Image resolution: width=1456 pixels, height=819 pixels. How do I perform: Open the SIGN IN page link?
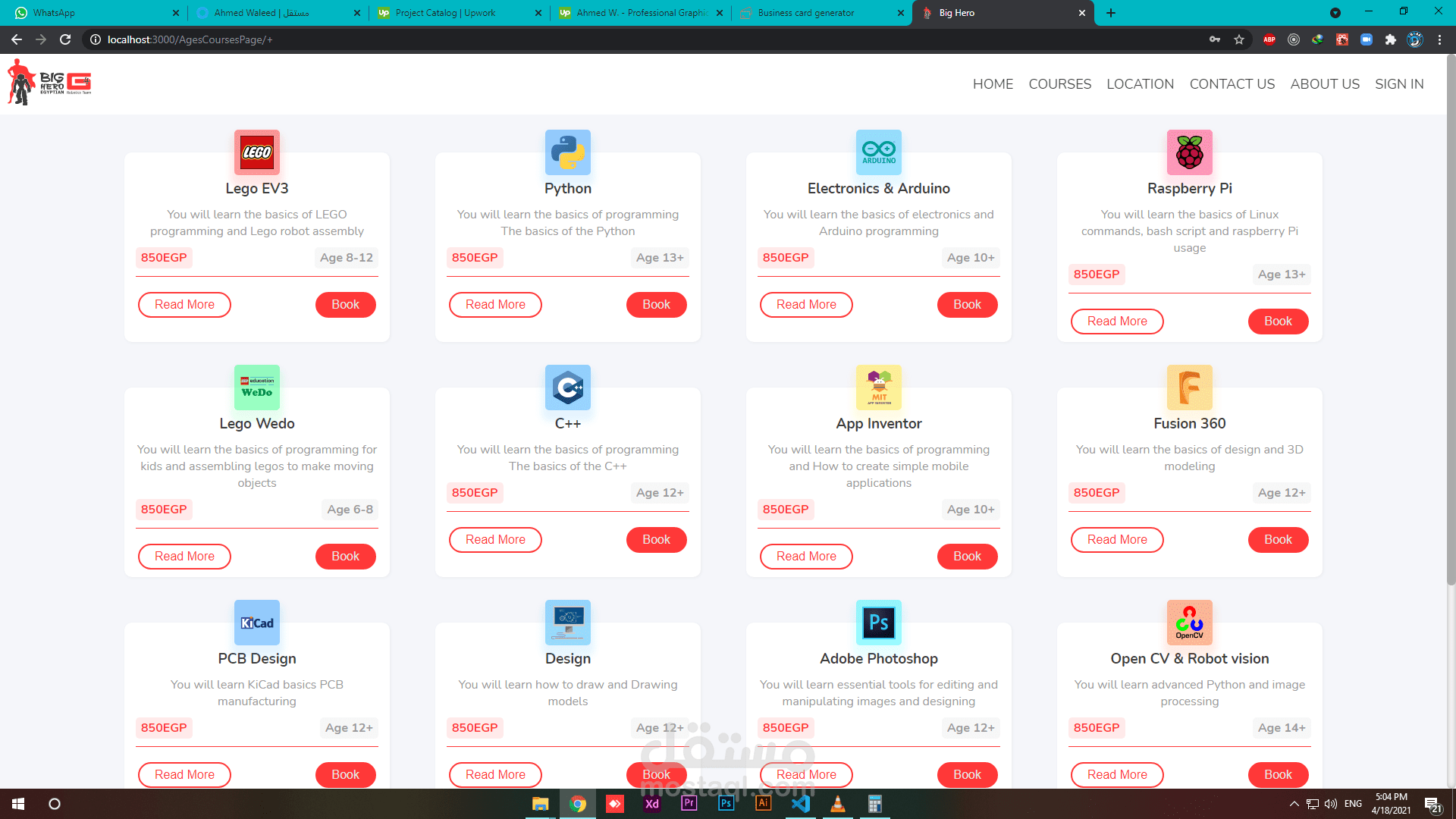[x=1399, y=84]
